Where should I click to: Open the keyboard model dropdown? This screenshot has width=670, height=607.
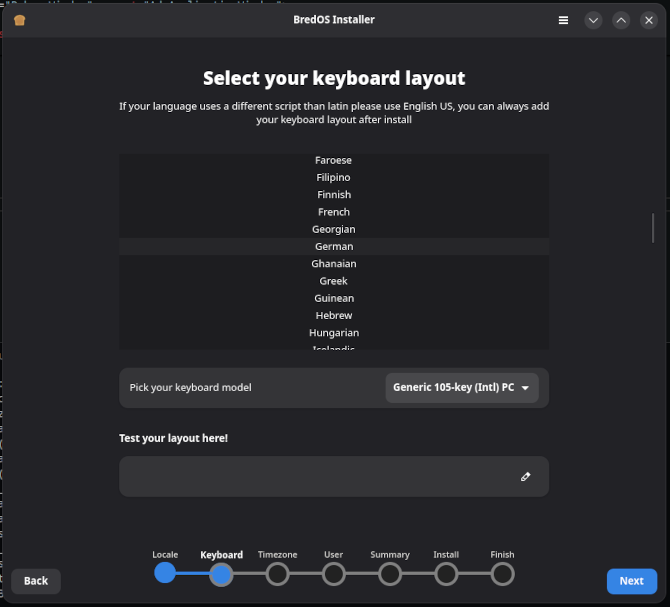462,387
